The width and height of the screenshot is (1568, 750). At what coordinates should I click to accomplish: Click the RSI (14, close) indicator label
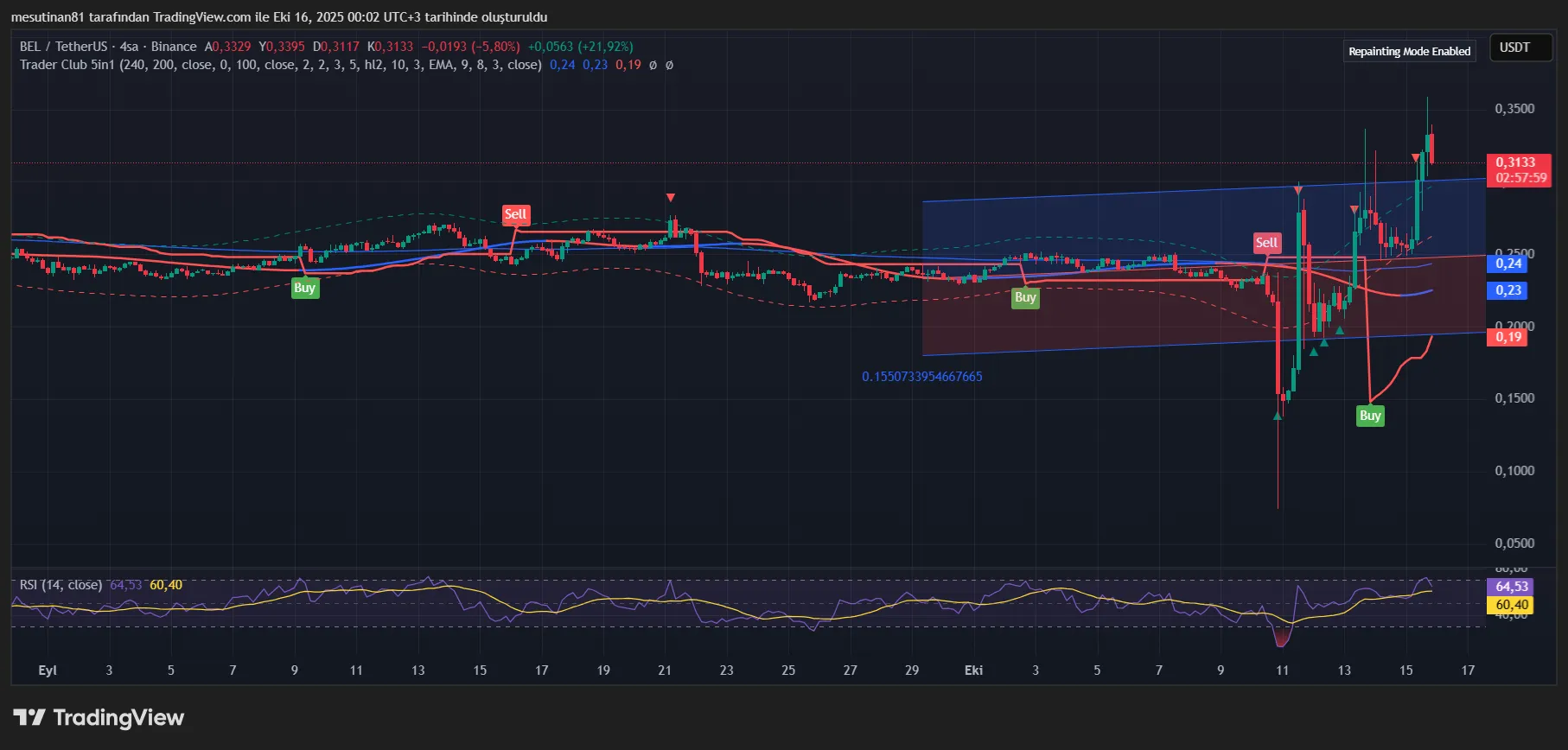point(61,585)
